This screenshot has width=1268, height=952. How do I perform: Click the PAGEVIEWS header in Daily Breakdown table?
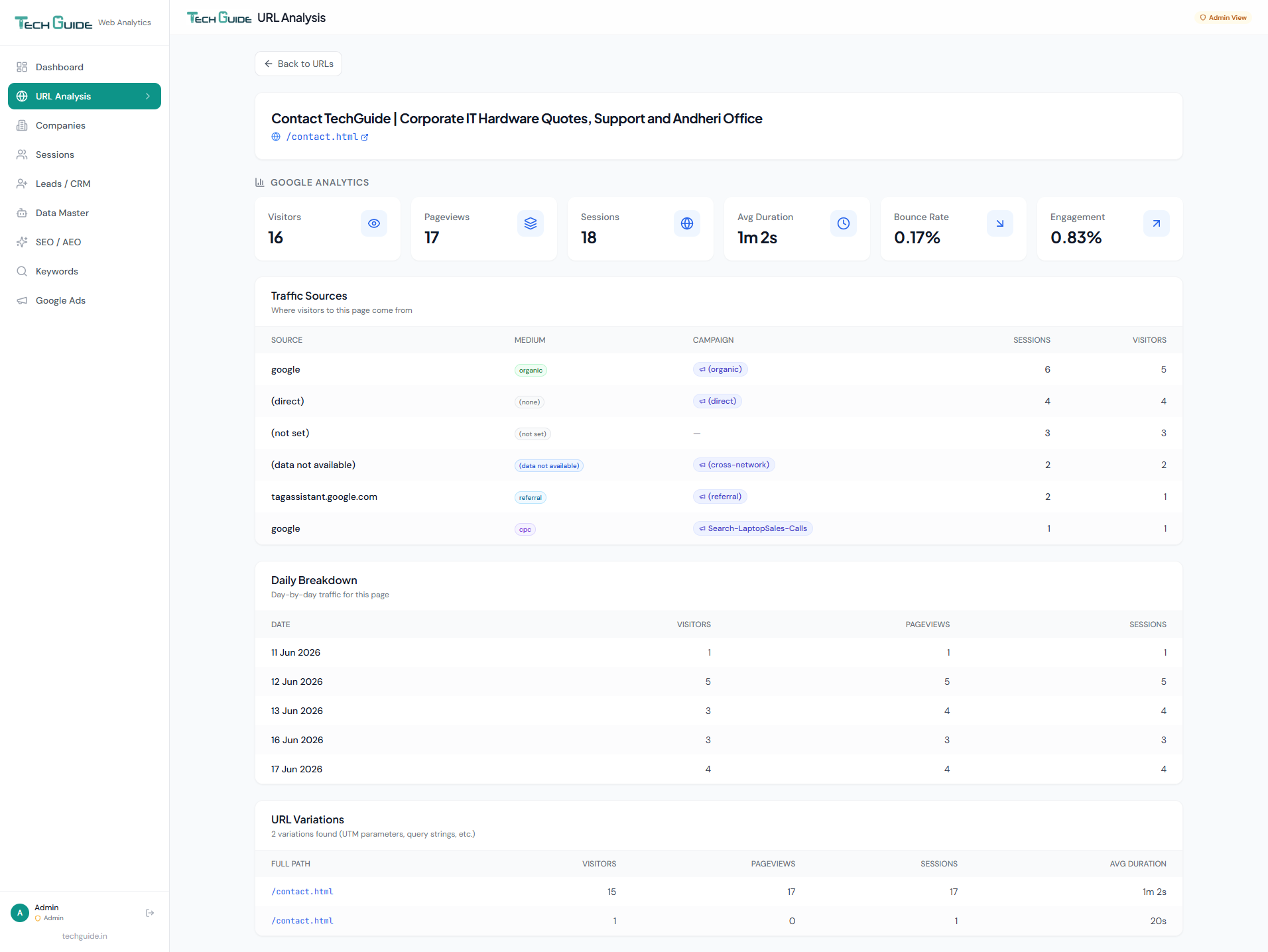[x=927, y=625]
